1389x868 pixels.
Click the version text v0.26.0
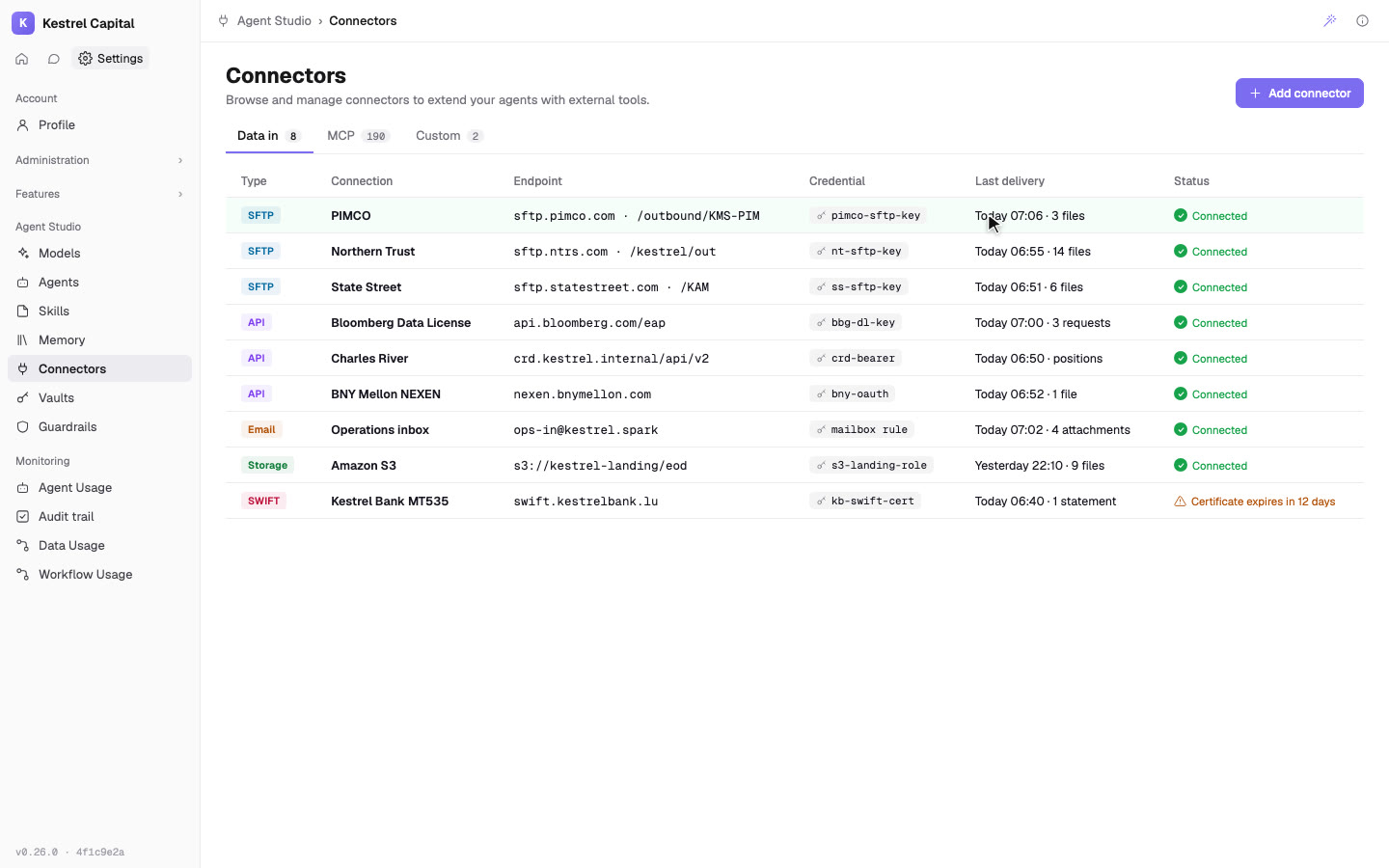click(37, 853)
